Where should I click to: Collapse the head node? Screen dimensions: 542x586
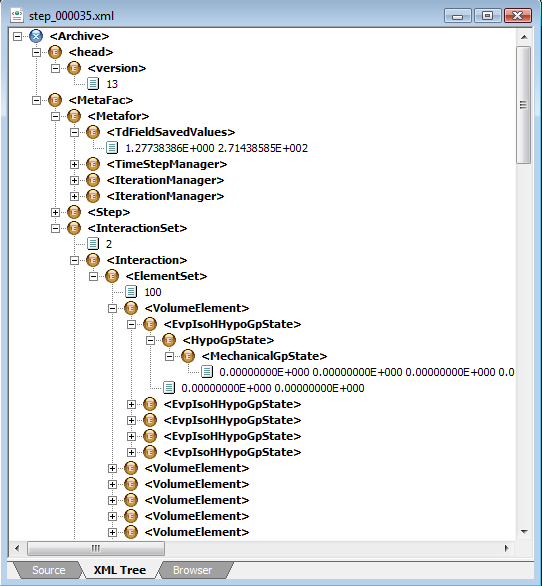click(x=36, y=52)
